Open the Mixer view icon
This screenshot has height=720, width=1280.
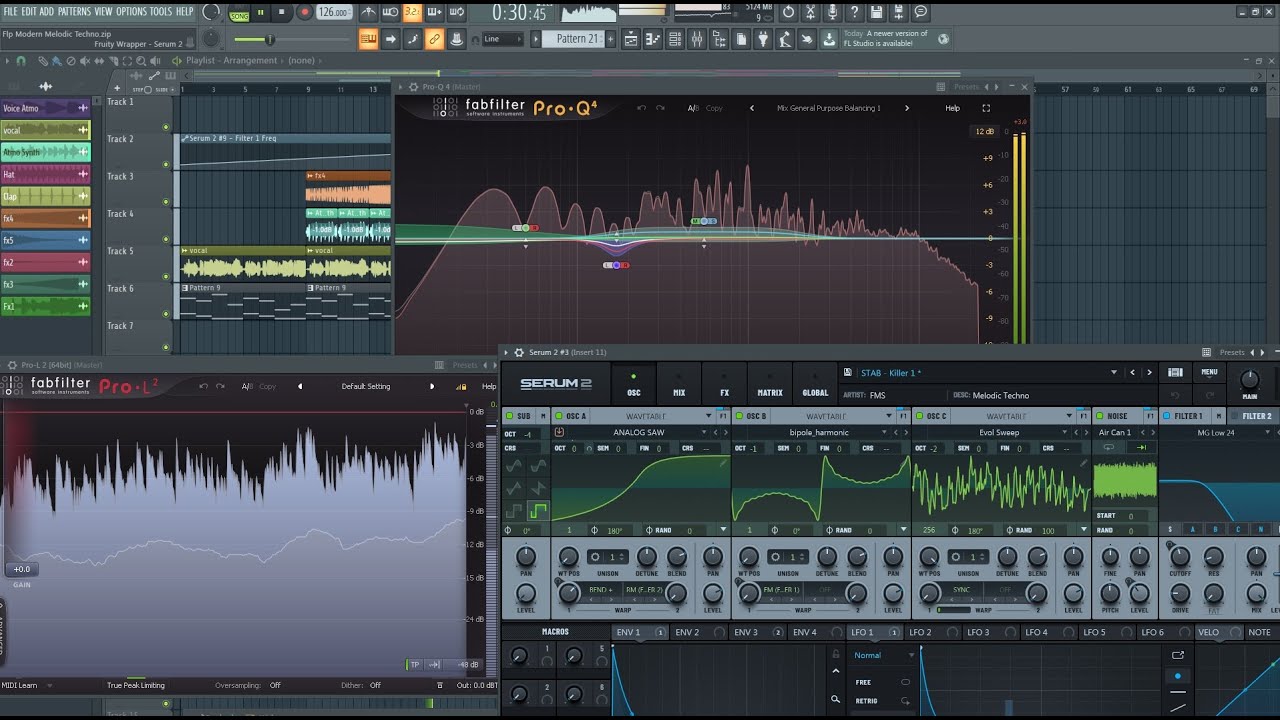(696, 39)
